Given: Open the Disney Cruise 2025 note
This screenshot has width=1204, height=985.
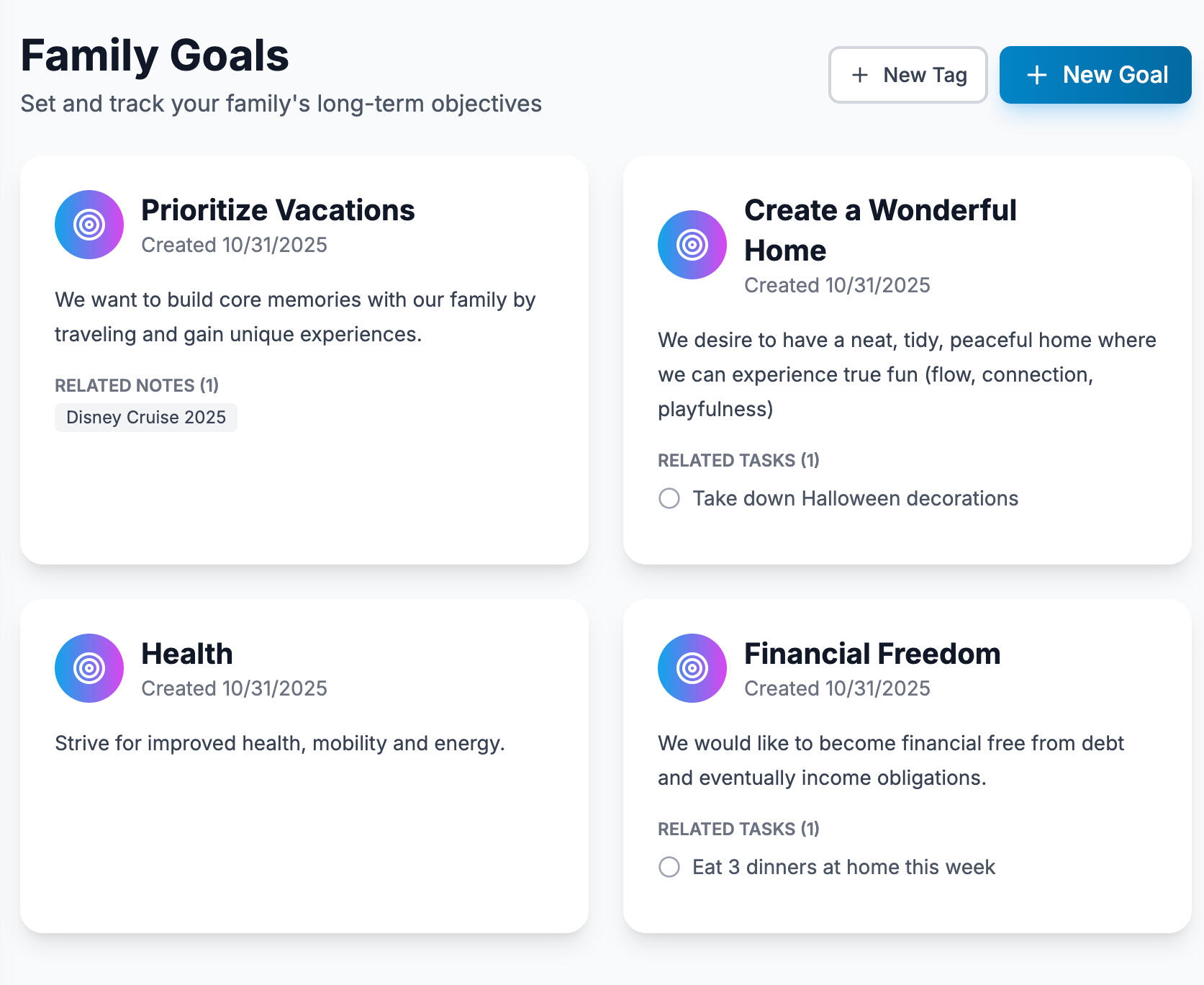Looking at the screenshot, I should pos(146,418).
